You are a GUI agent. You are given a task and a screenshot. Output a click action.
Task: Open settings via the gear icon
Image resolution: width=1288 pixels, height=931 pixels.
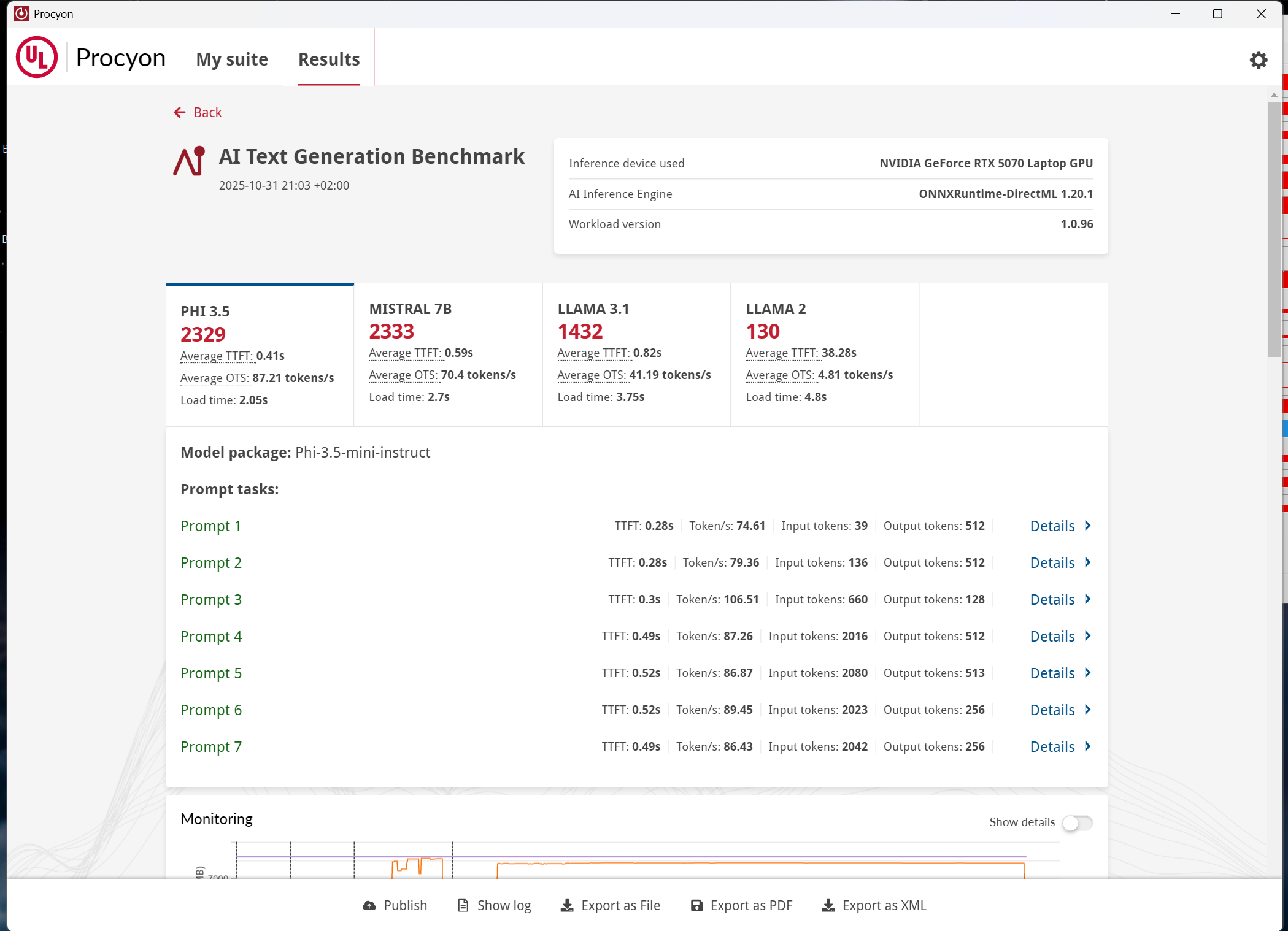coord(1258,59)
